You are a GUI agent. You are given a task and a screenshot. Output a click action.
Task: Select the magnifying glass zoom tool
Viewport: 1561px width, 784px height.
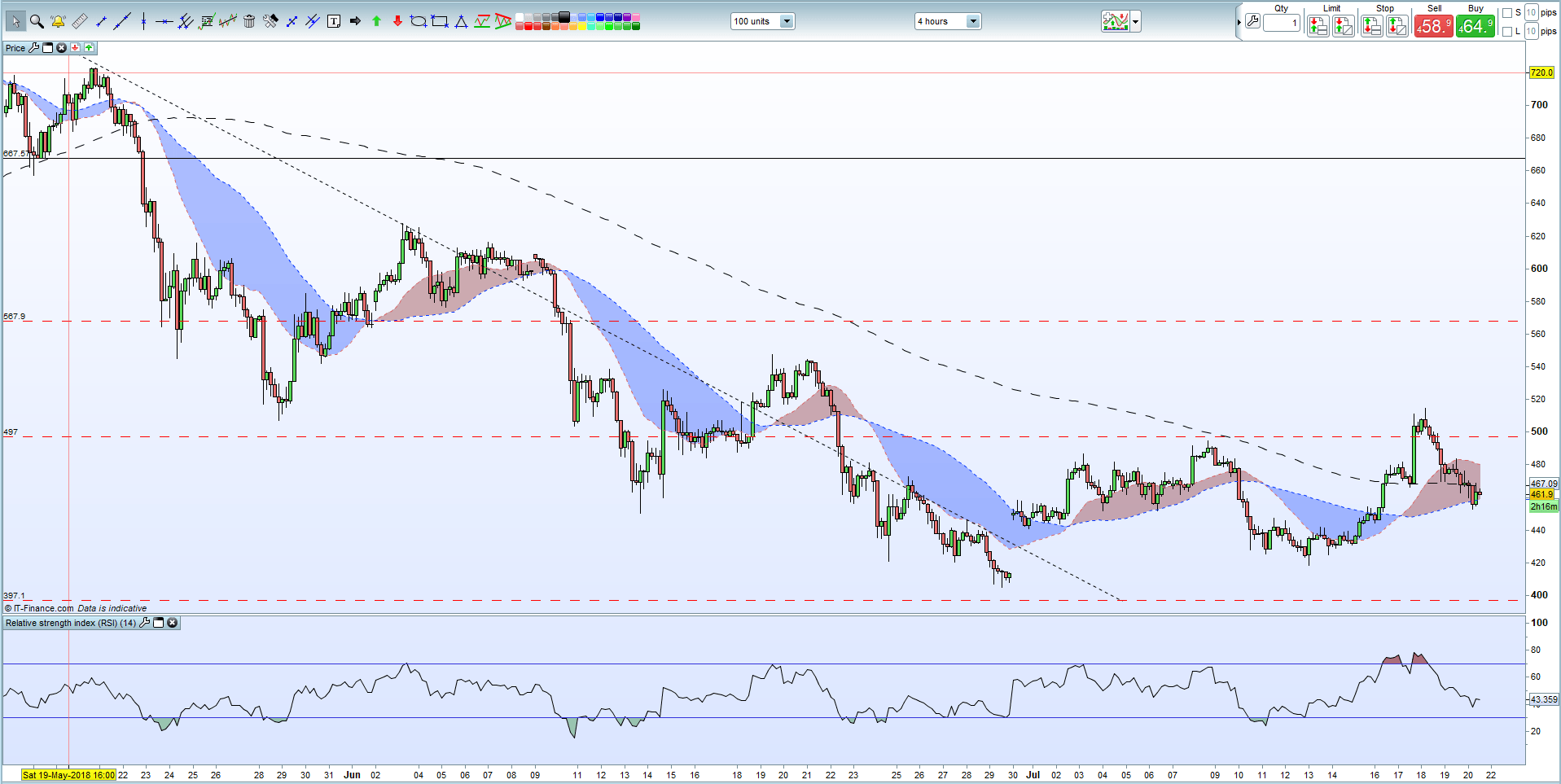(x=37, y=21)
